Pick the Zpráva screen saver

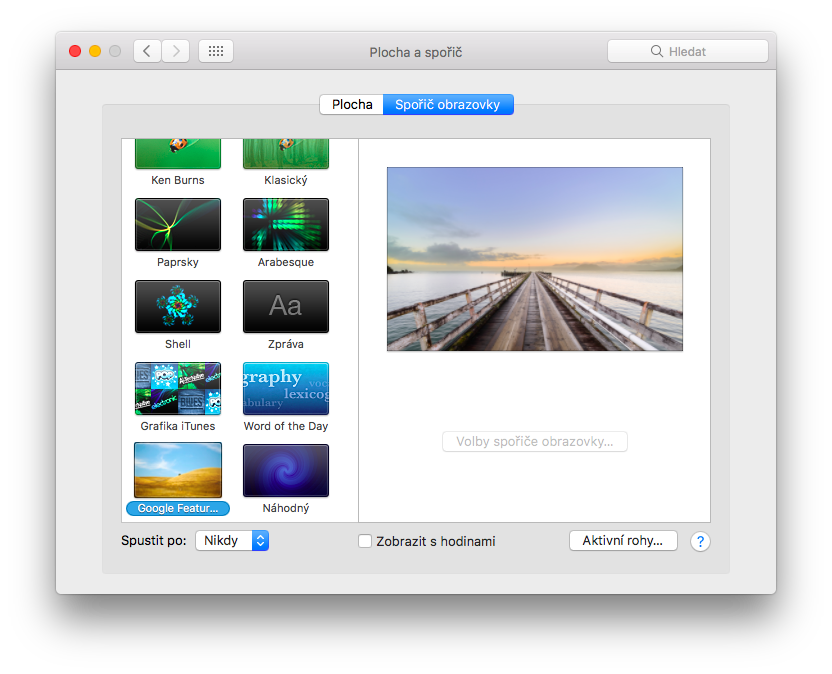tap(286, 306)
